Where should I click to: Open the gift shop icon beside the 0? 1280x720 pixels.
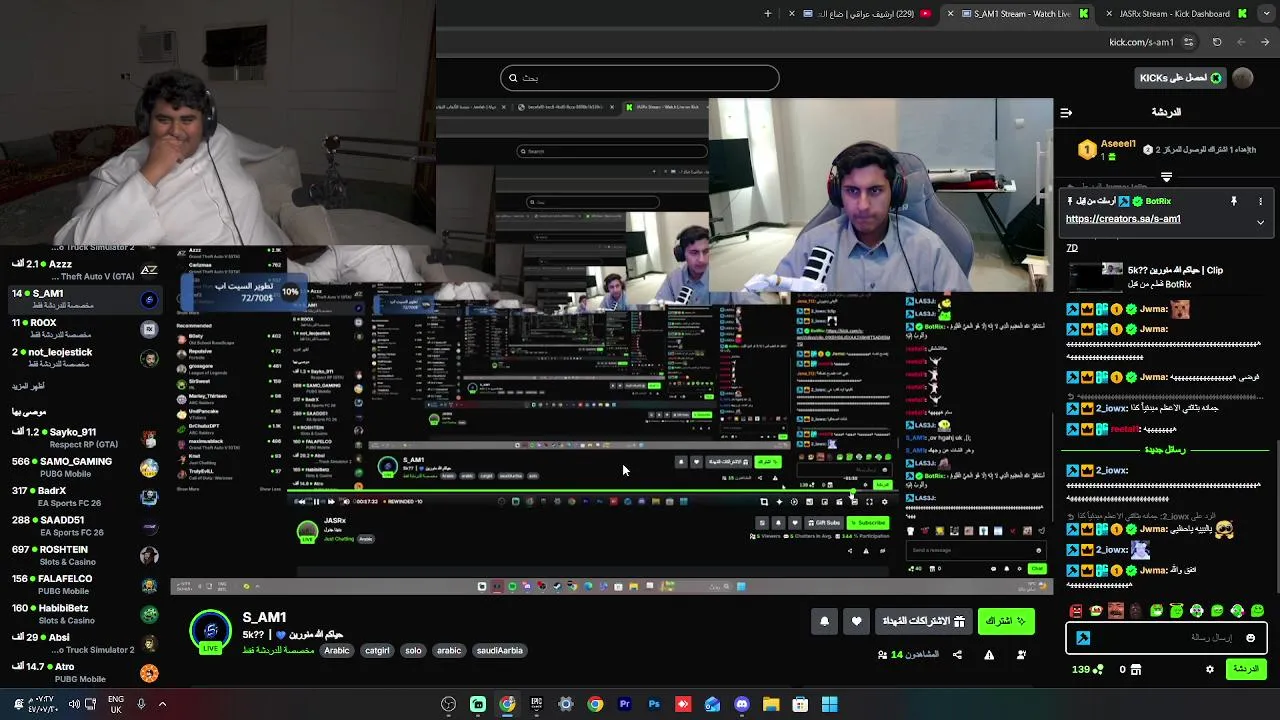point(1137,669)
